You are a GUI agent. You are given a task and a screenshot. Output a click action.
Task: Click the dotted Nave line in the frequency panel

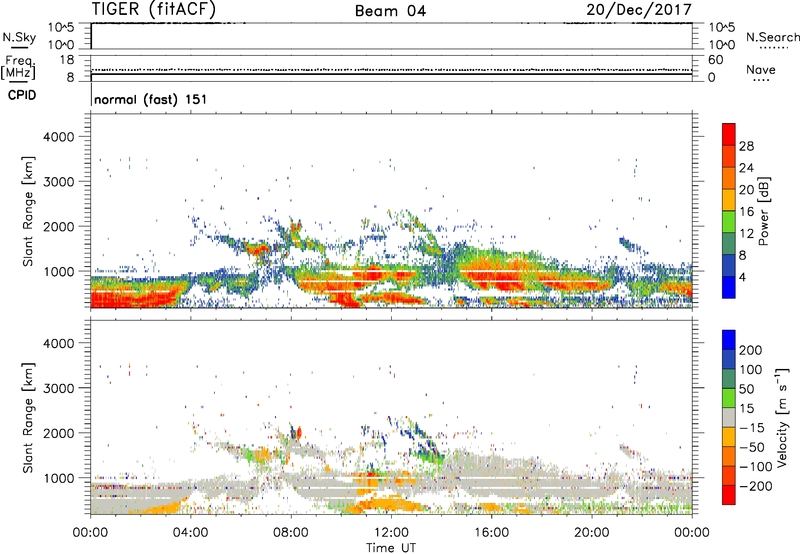tap(391, 69)
